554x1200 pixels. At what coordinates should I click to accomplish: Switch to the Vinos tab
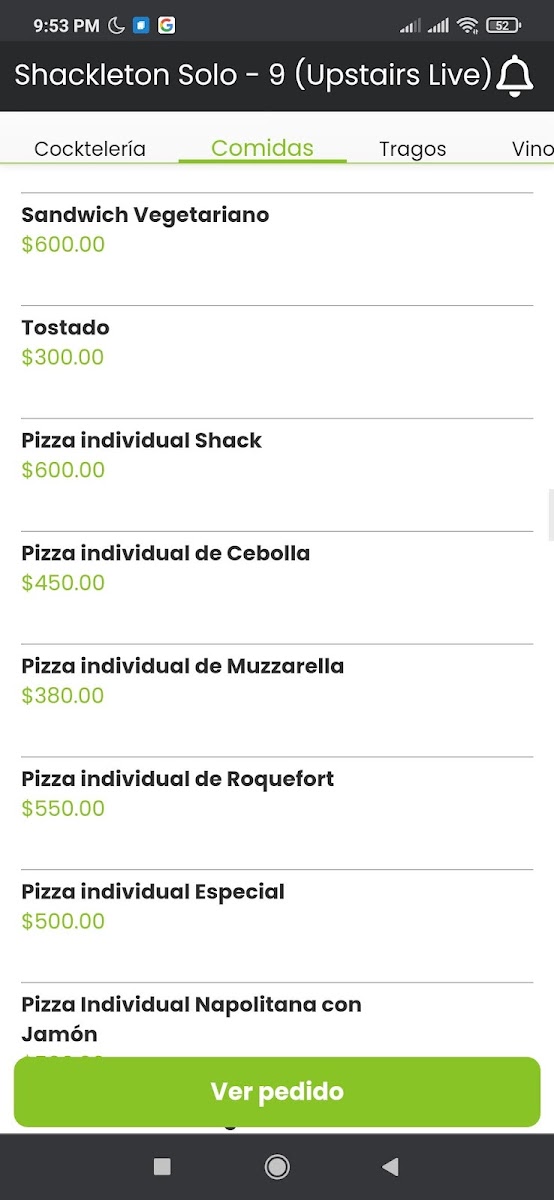[x=533, y=149]
